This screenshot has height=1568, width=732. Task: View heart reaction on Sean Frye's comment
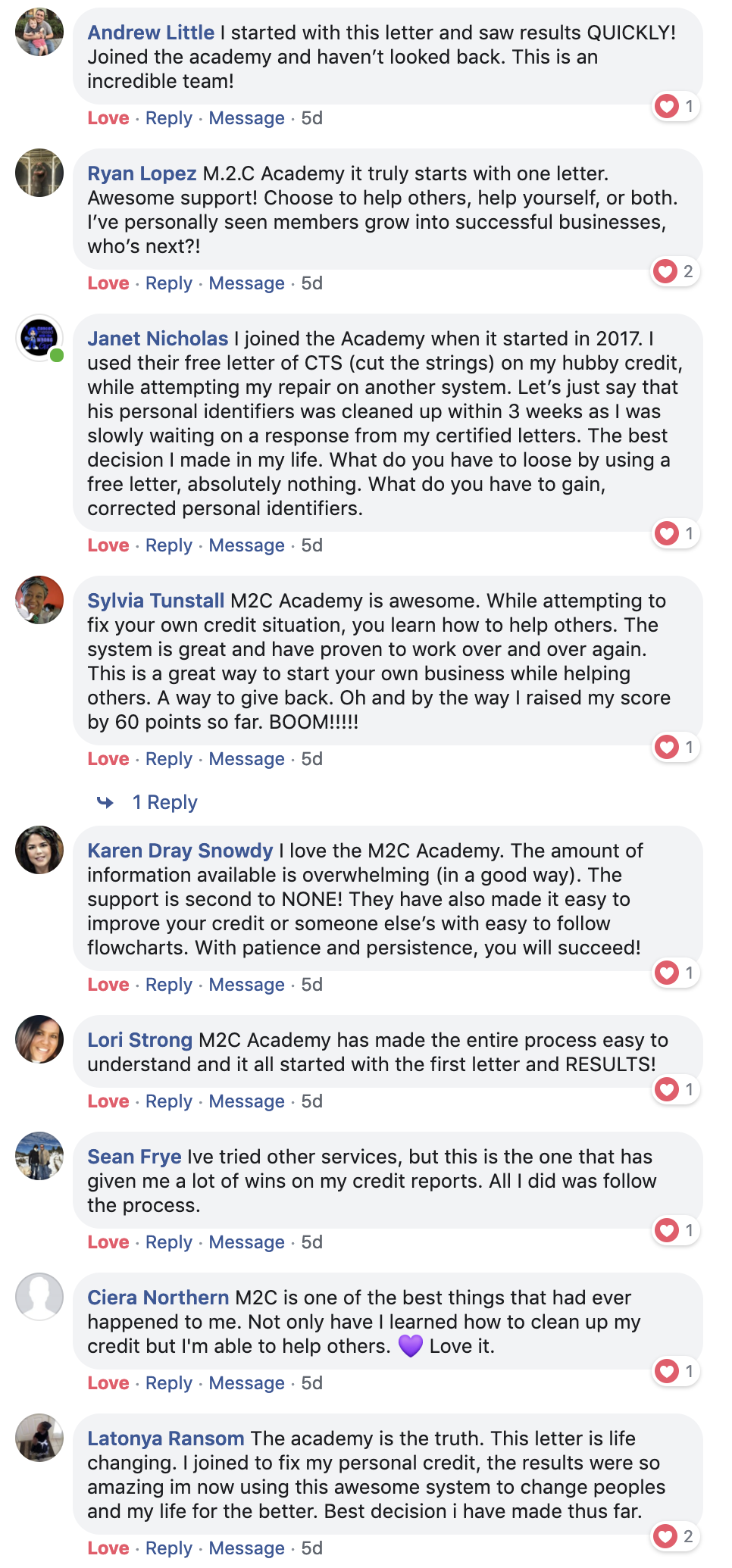click(674, 1230)
